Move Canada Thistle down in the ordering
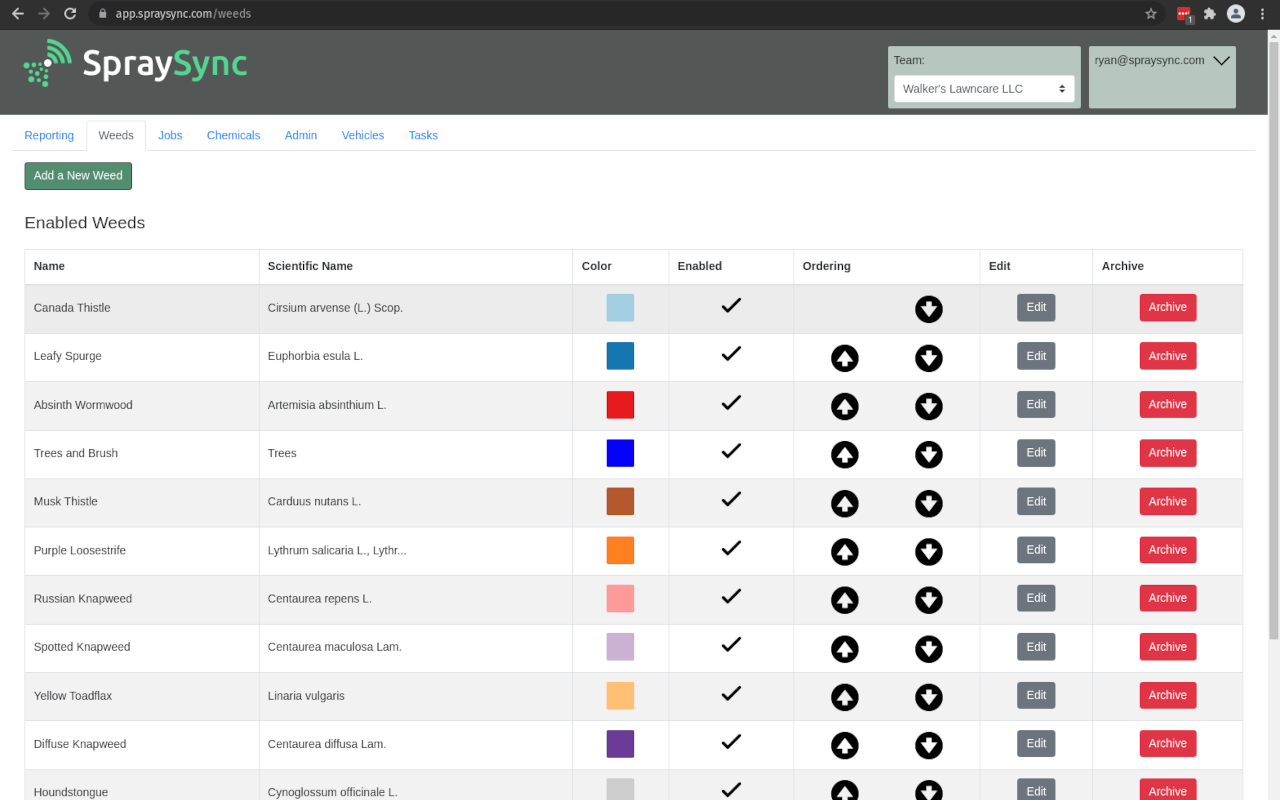This screenshot has width=1280, height=800. pyautogui.click(x=928, y=309)
